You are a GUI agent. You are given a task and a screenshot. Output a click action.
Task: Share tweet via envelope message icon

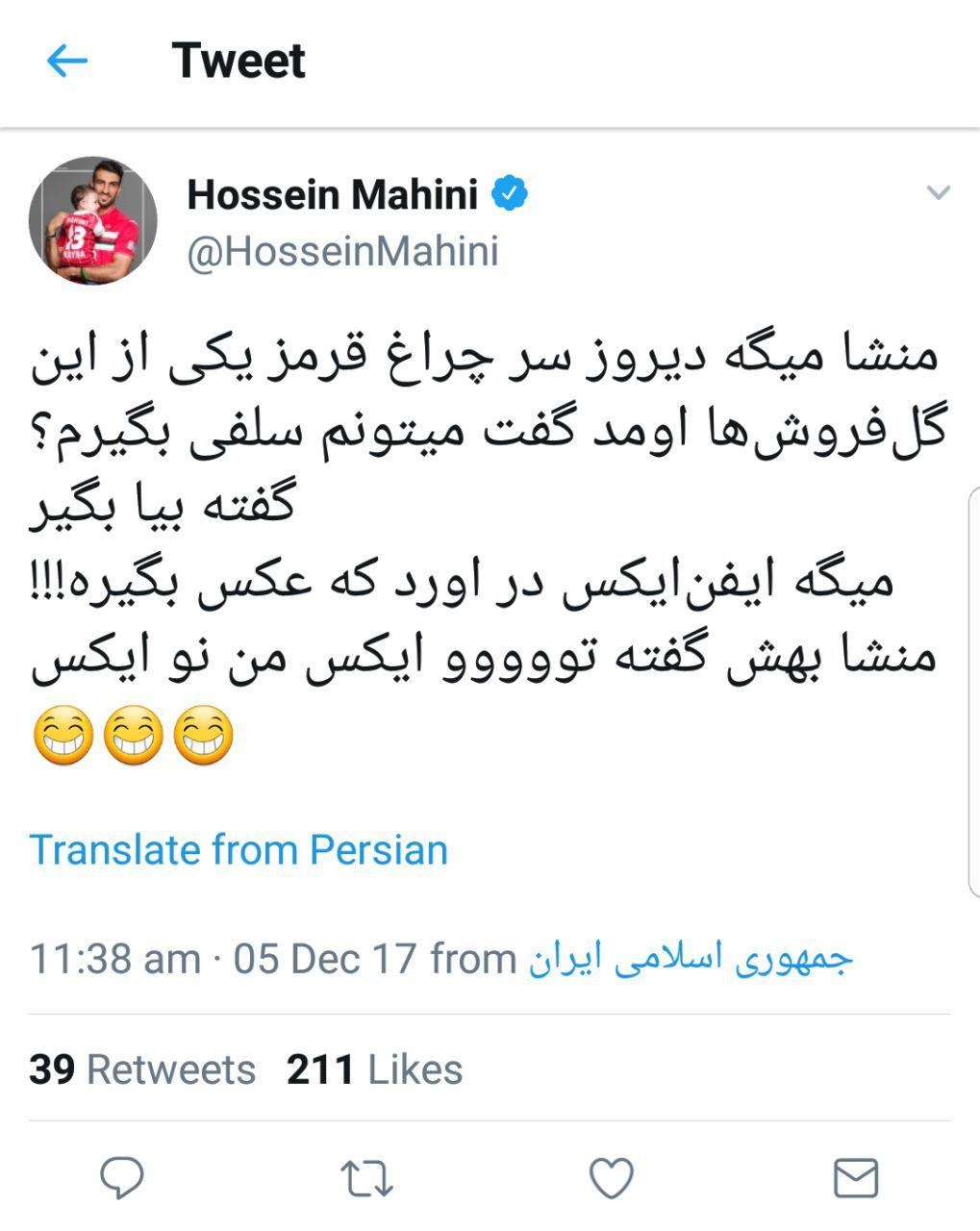pyautogui.click(x=855, y=1178)
